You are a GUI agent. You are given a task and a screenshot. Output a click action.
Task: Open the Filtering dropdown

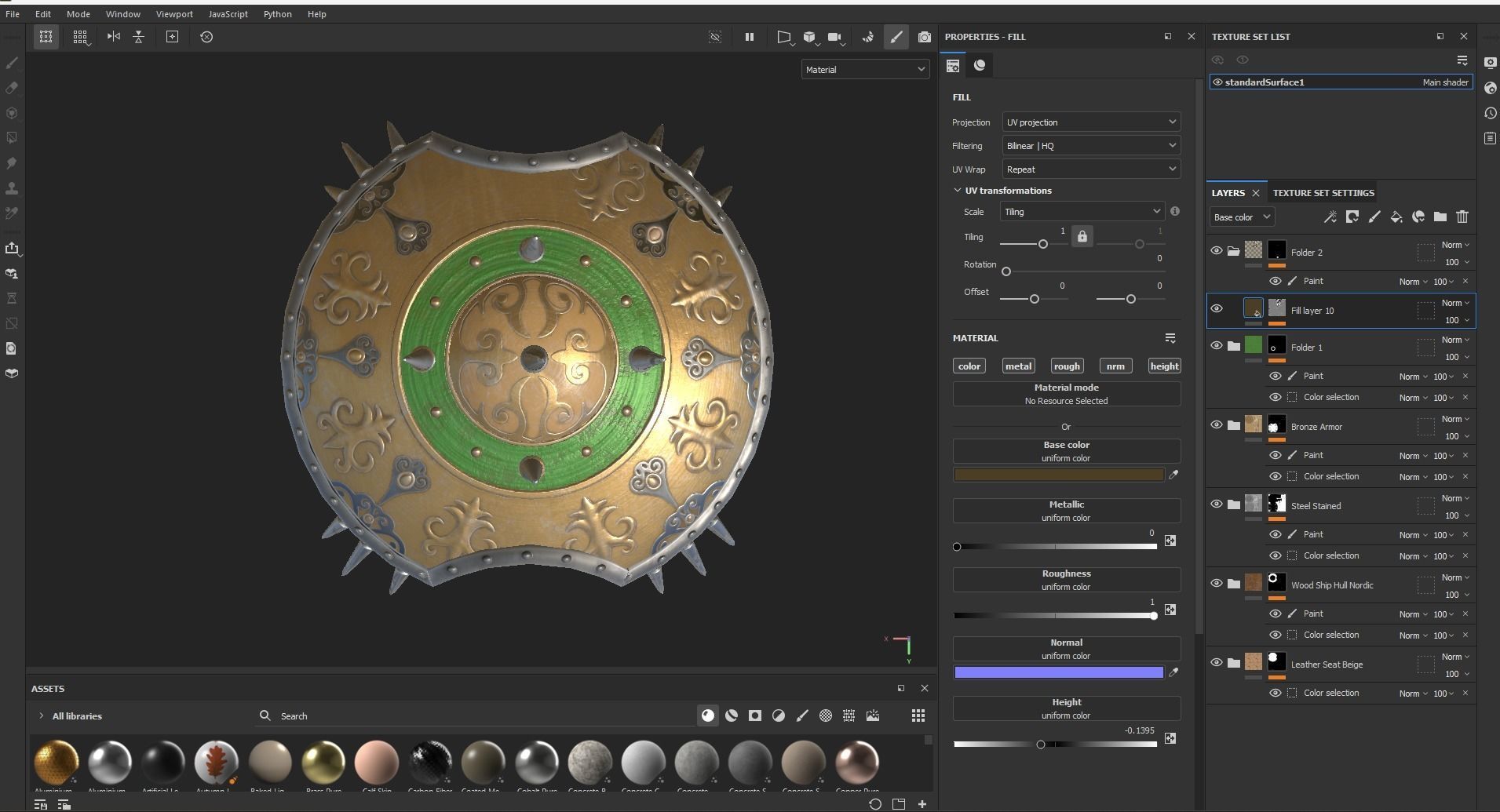tap(1091, 146)
